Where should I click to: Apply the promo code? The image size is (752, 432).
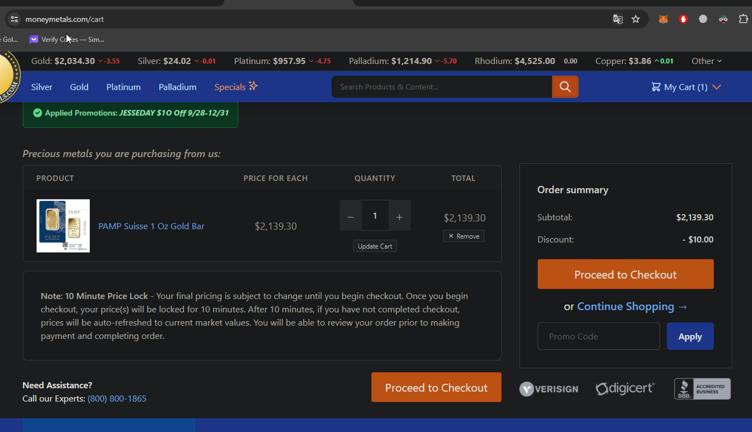[690, 336]
